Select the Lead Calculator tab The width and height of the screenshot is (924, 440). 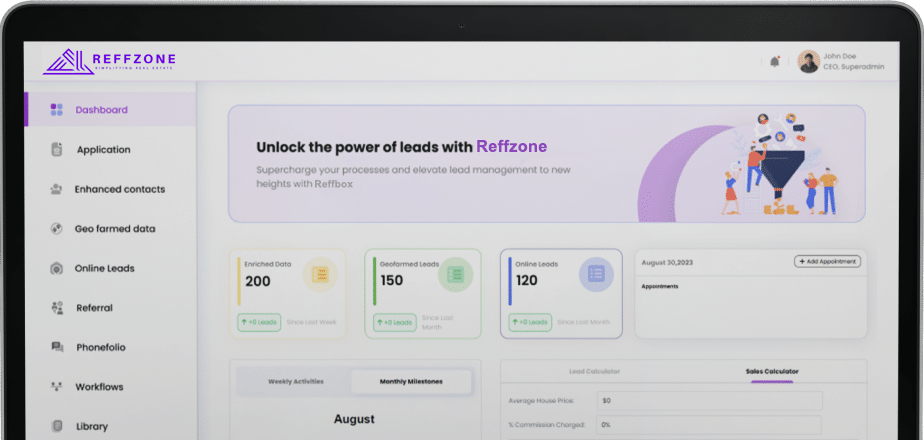coord(594,371)
